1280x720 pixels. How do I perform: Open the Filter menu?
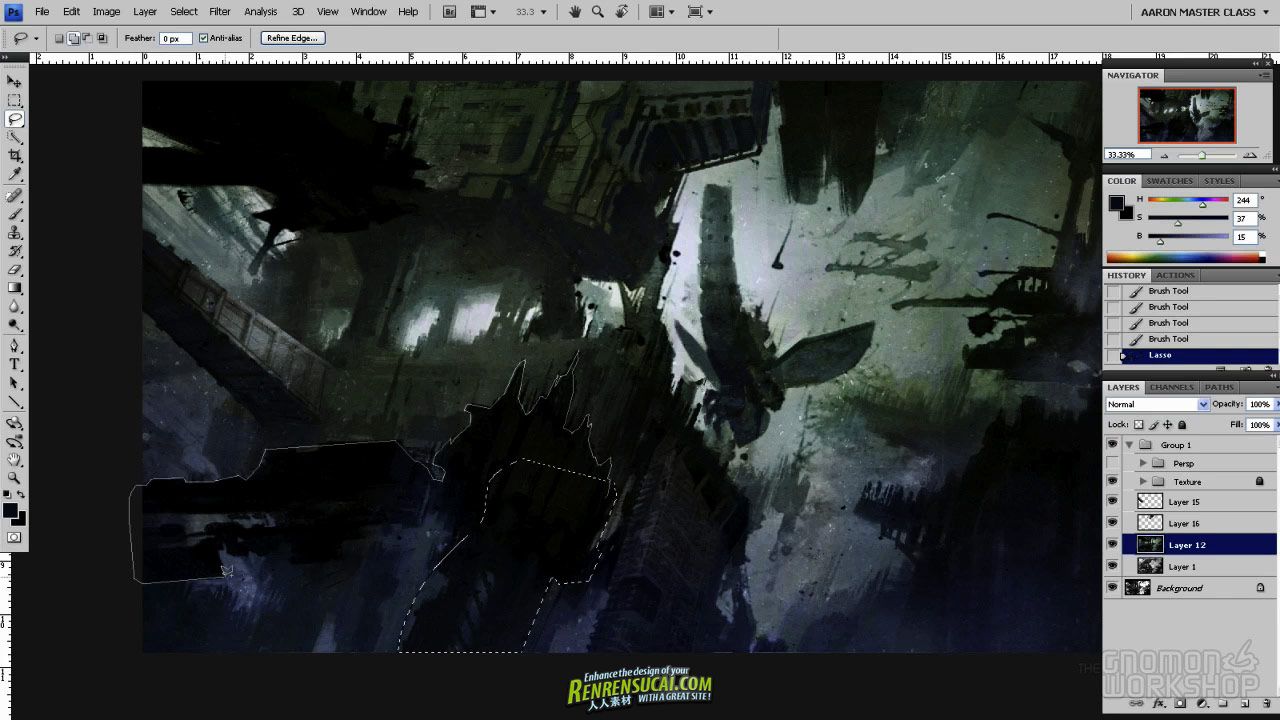pyautogui.click(x=220, y=12)
